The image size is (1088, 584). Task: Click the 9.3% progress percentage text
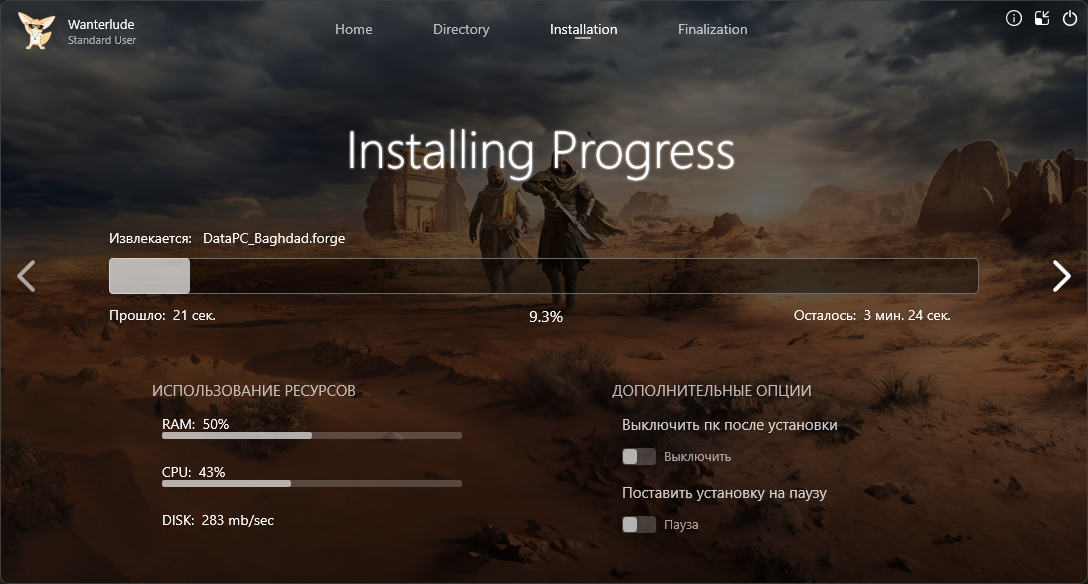545,316
